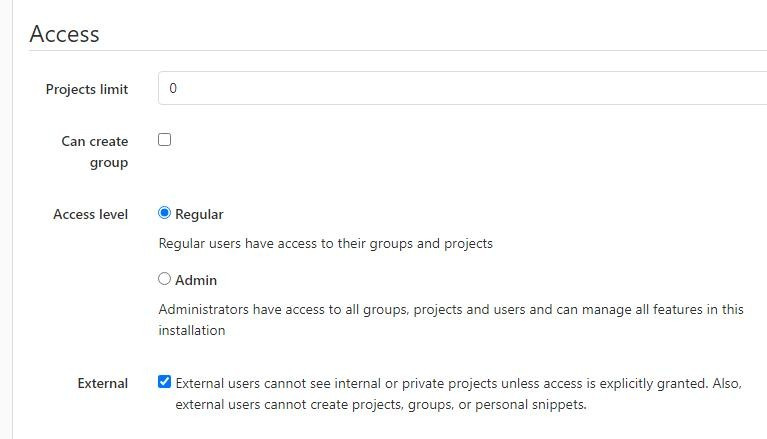
Task: Click the "Admin" option label text
Action: 196,280
